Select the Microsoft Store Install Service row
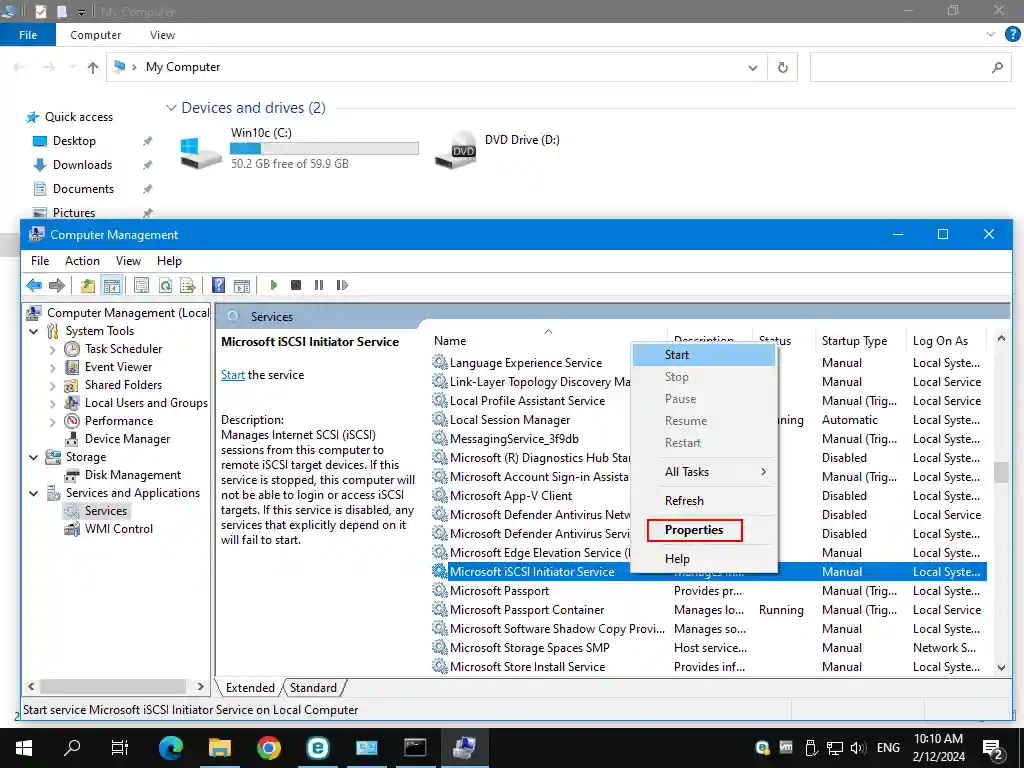Viewport: 1024px width, 768px height. coord(709,667)
